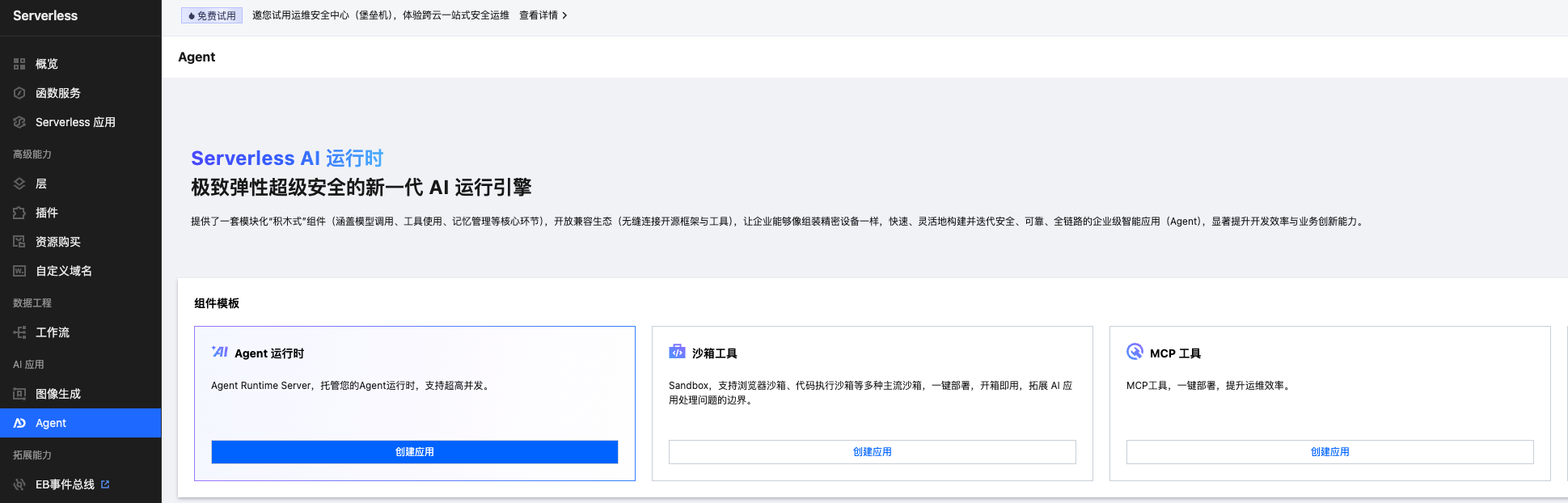1568x503 pixels.
Task: Select the MCP 工具 template card
Action: point(1330,404)
